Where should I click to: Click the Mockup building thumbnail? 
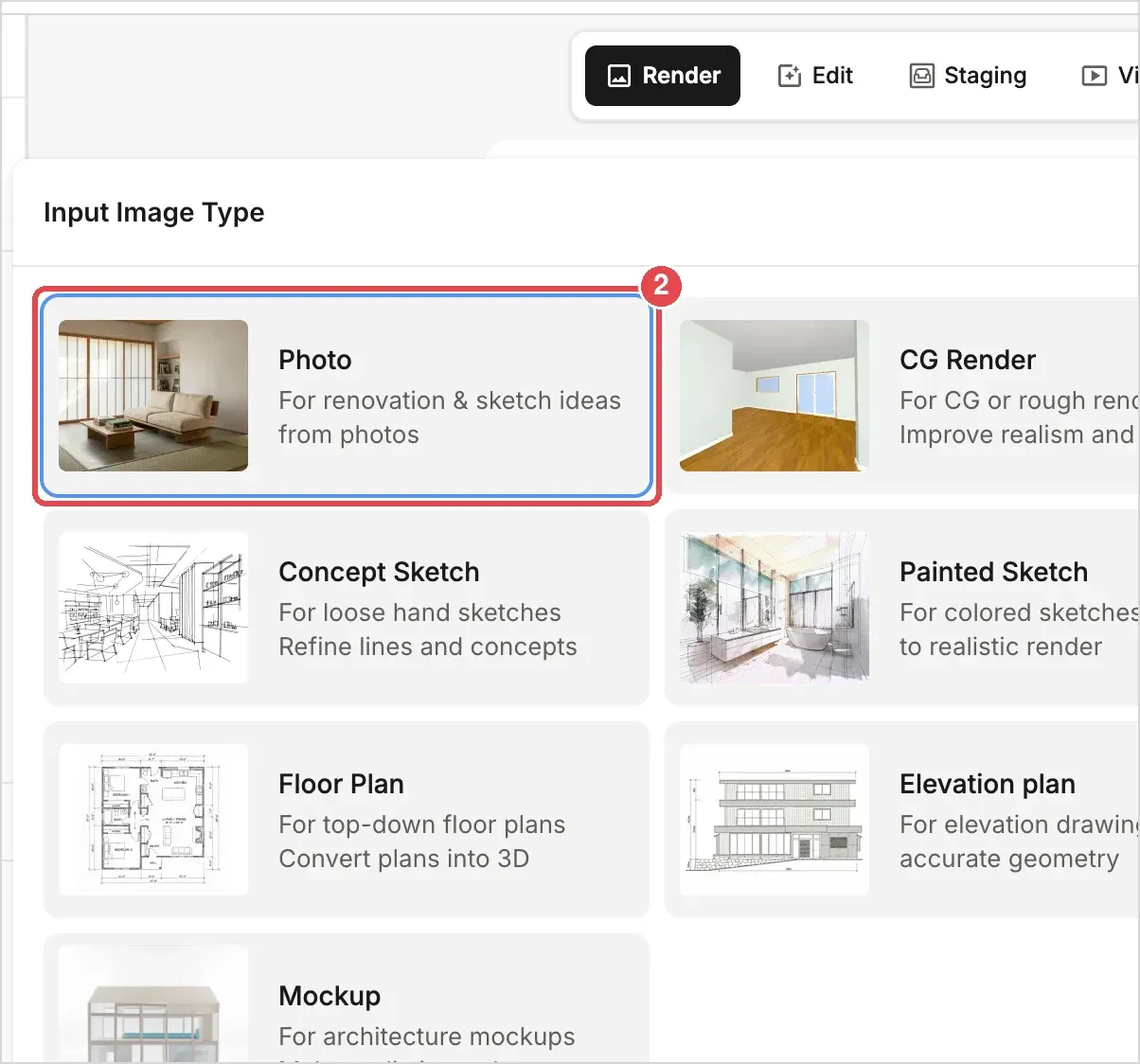153,1005
